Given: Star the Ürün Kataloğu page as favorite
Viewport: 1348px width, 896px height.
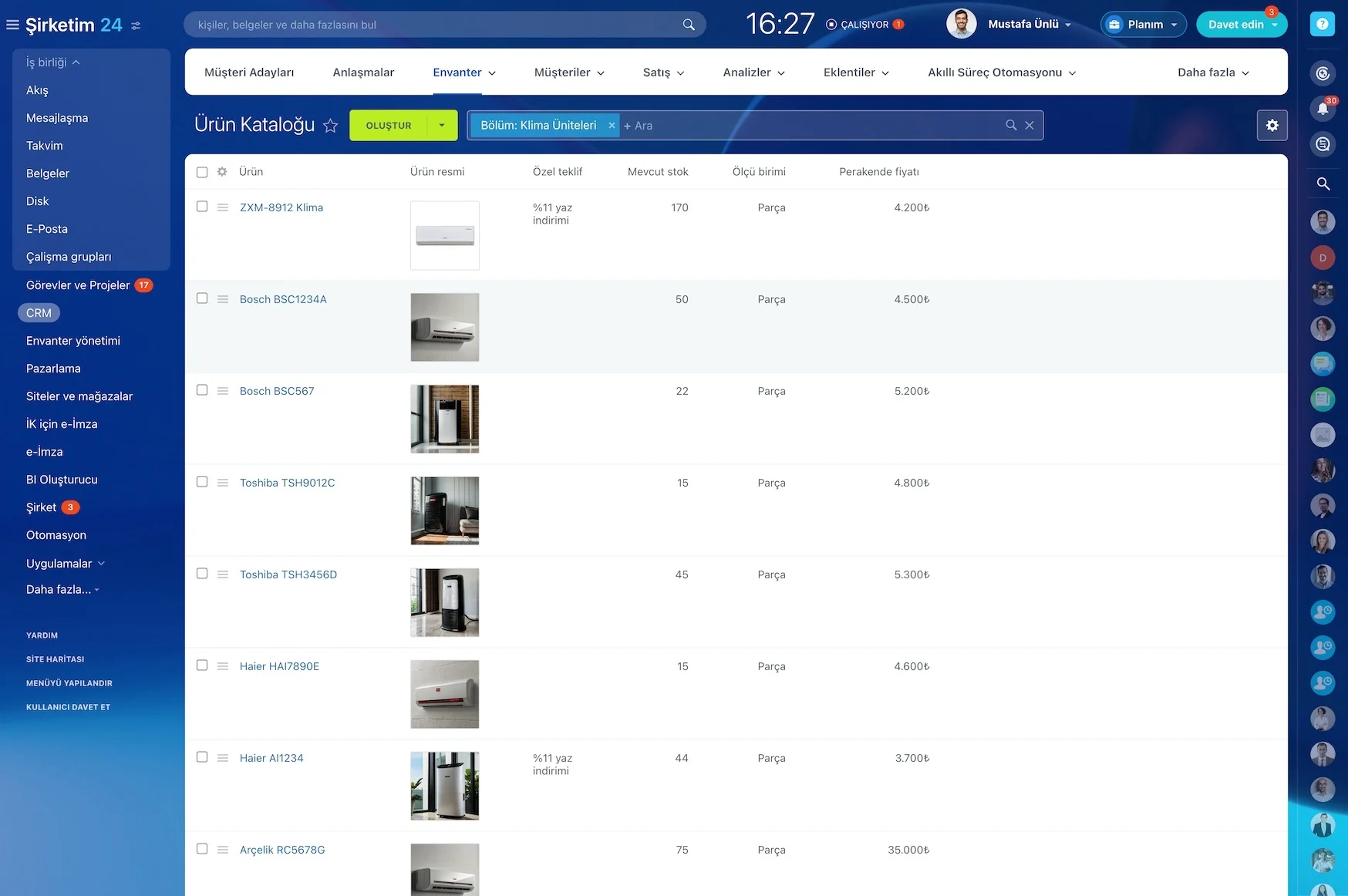Looking at the screenshot, I should 330,126.
